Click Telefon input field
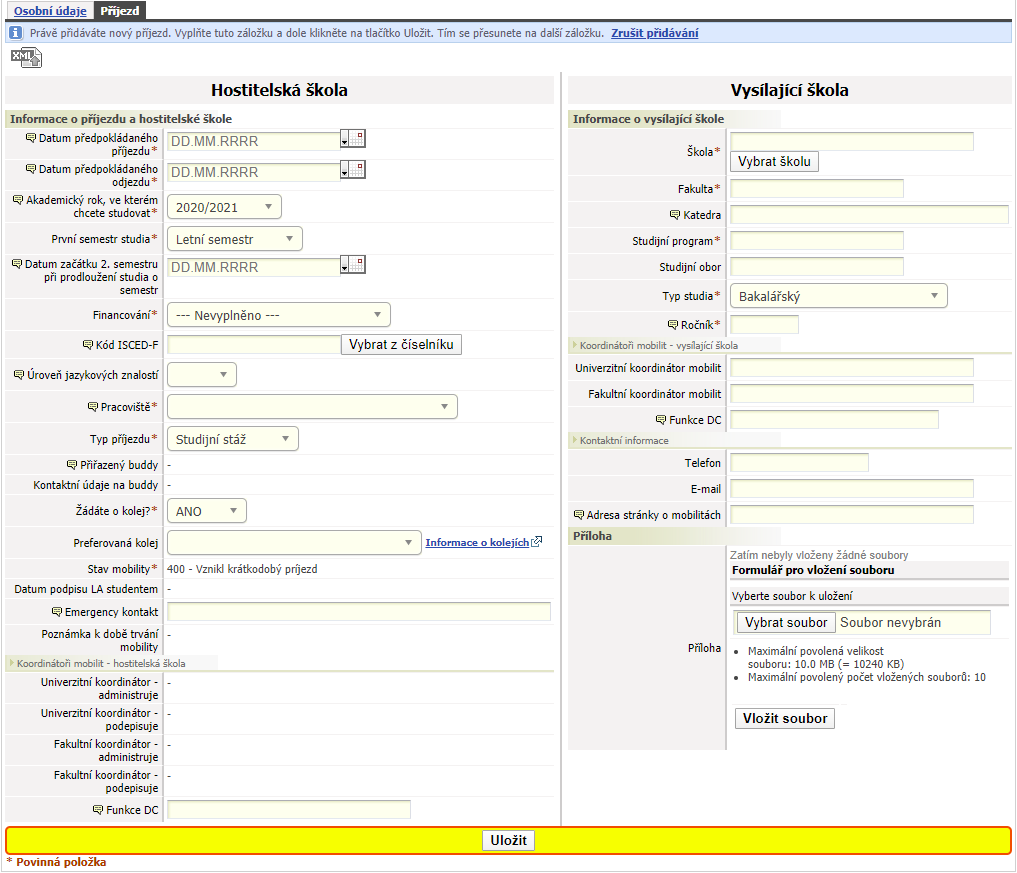 (x=799, y=462)
